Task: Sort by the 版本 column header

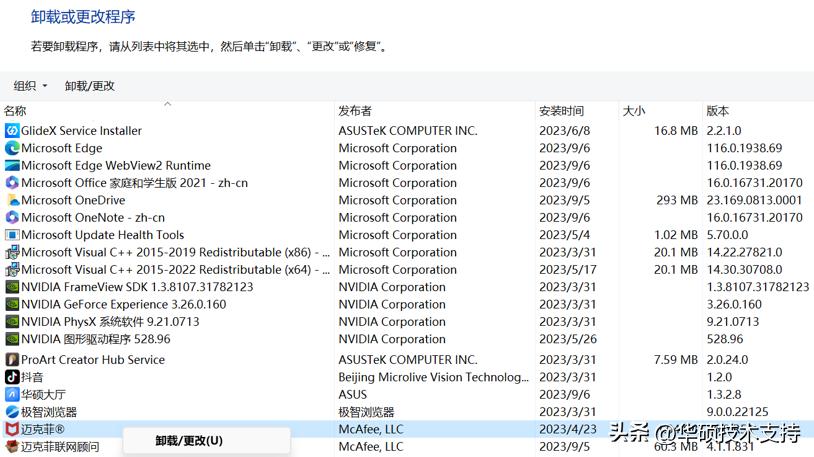Action: click(717, 111)
